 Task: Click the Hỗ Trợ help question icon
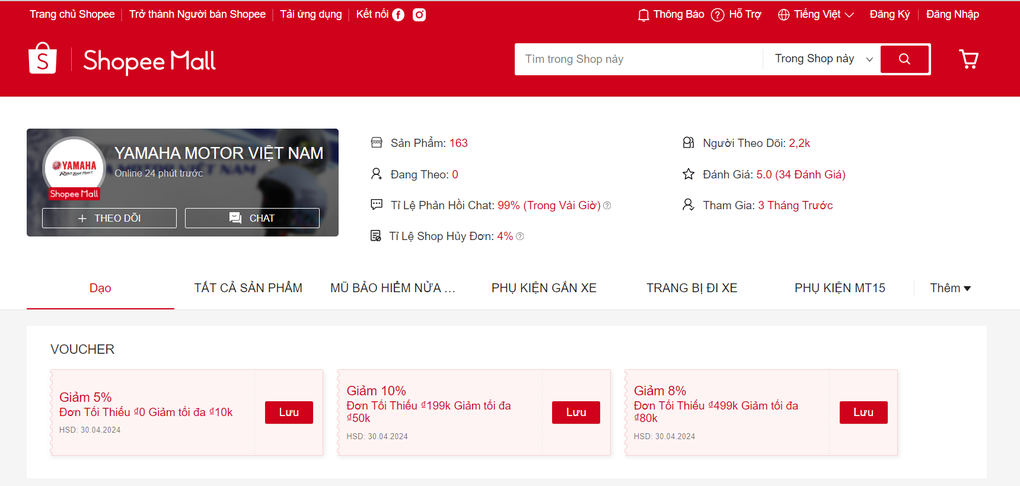717,15
